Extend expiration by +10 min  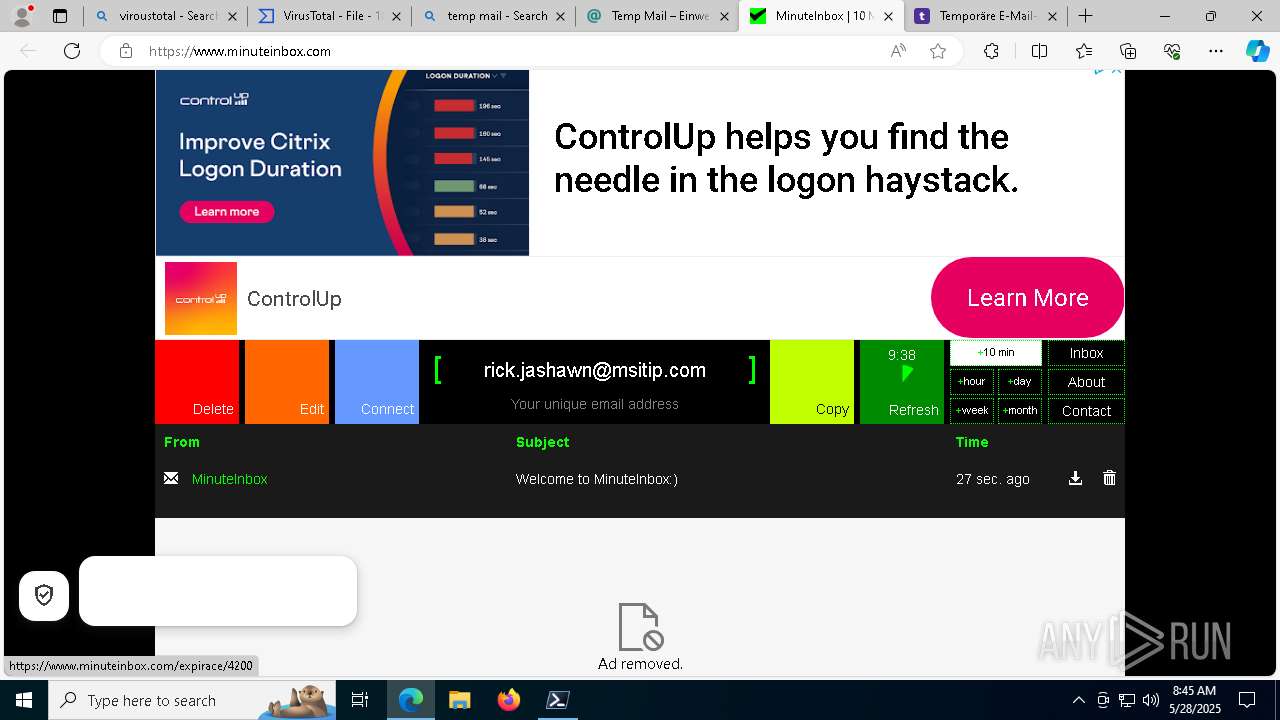[996, 353]
